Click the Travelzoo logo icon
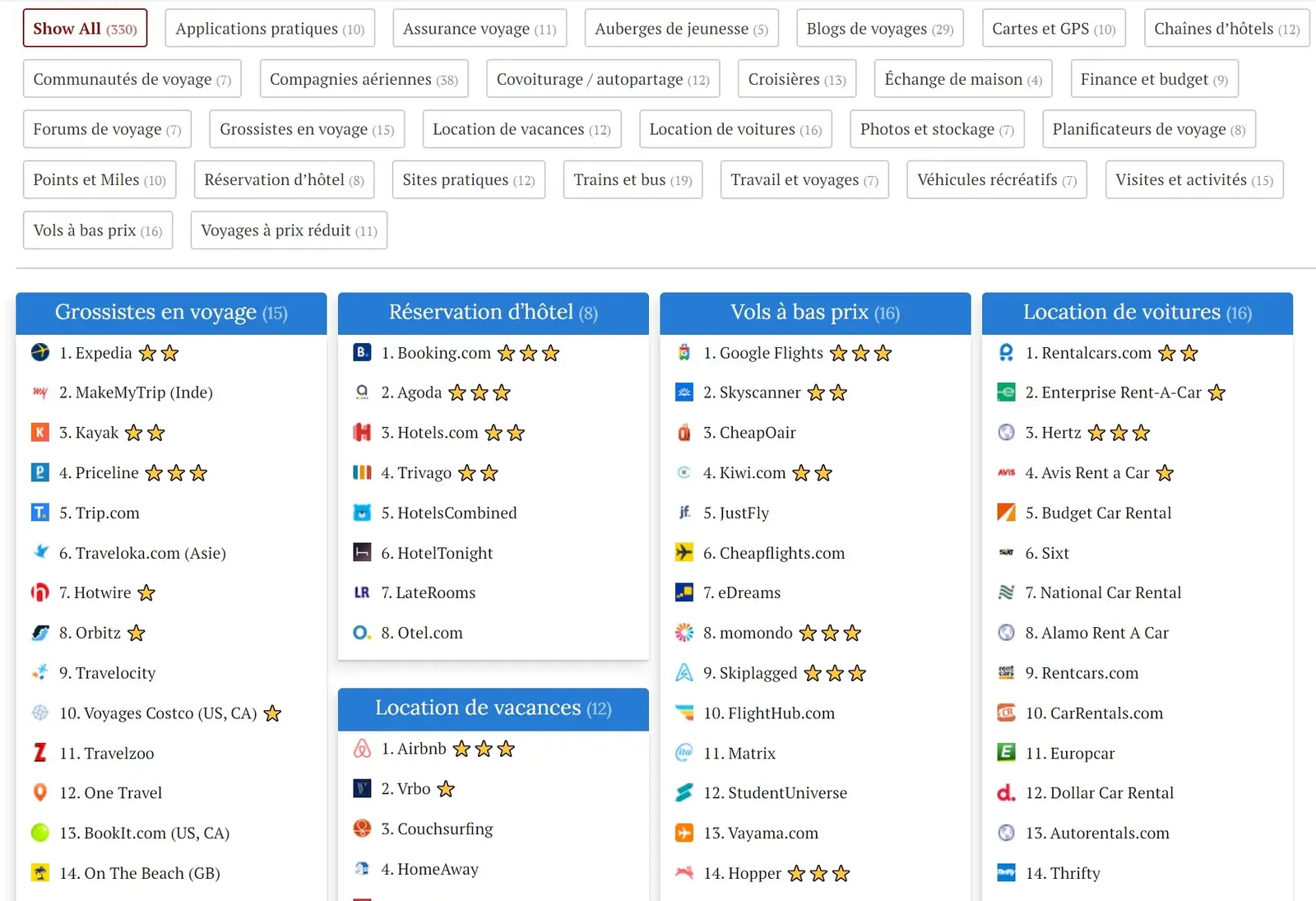Screen dimensions: 1316x901 pyautogui.click(x=40, y=753)
